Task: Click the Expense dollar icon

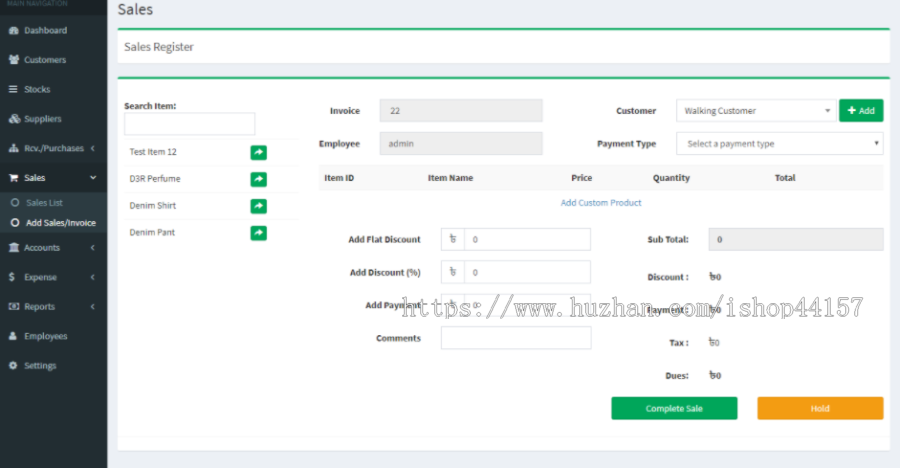Action: (x=12, y=277)
